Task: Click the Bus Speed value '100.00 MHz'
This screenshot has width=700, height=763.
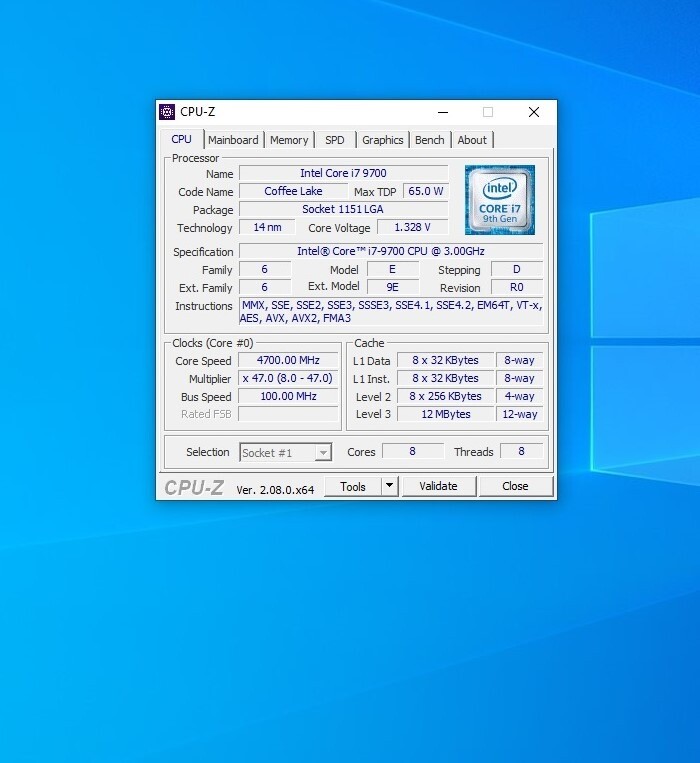Action: (288, 397)
